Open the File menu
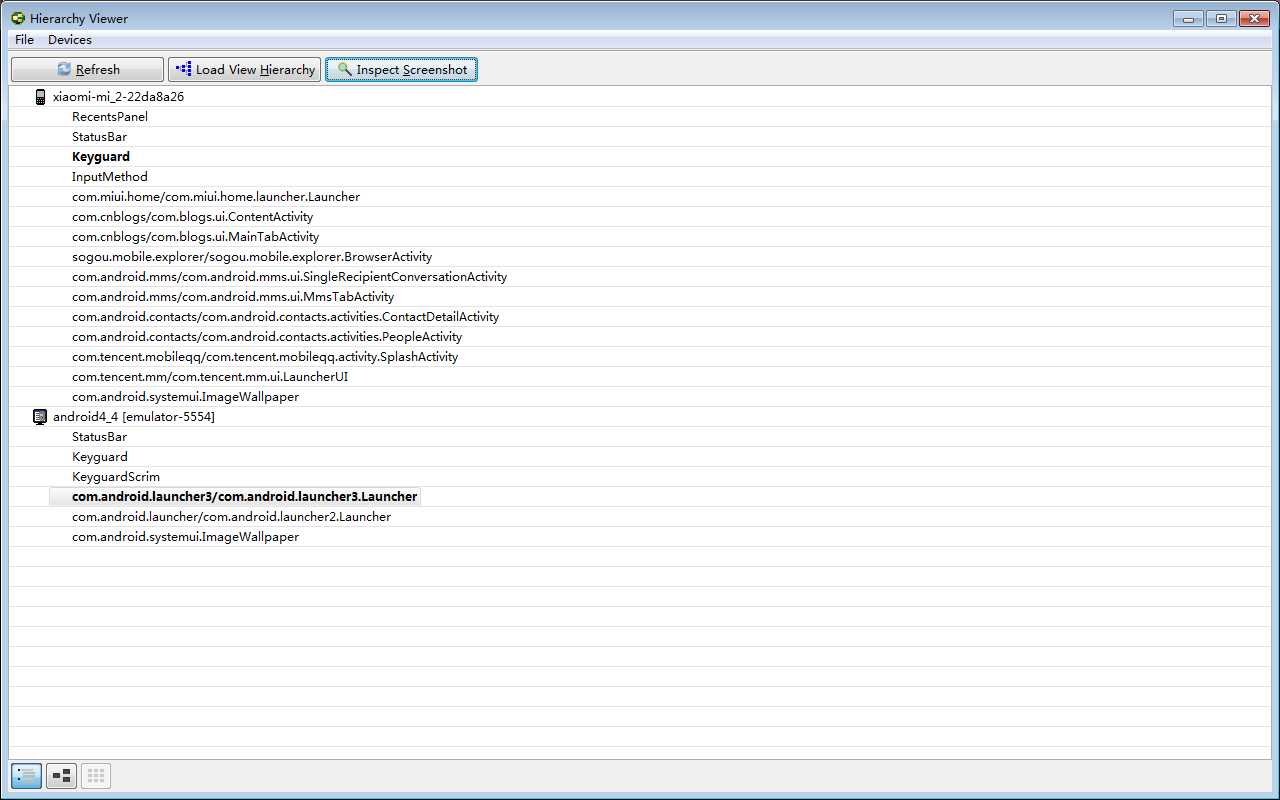Image resolution: width=1280 pixels, height=800 pixels. click(x=25, y=40)
